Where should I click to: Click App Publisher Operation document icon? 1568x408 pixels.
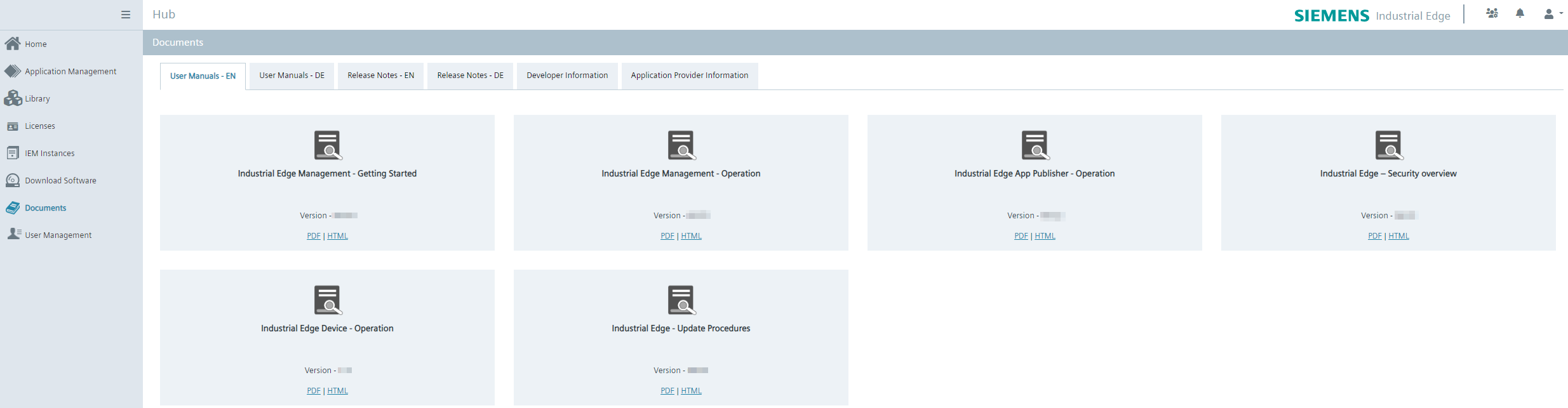point(1036,145)
